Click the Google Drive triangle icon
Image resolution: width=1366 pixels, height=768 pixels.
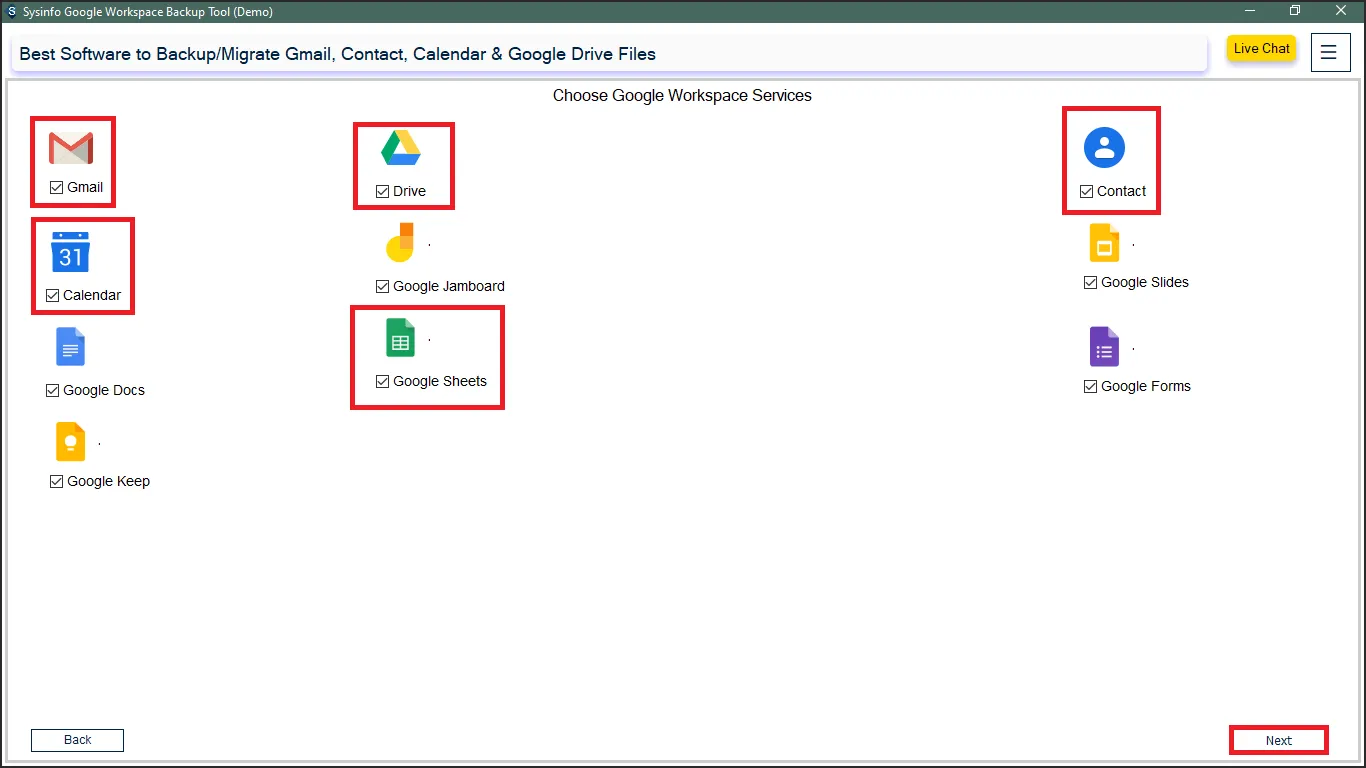click(401, 148)
